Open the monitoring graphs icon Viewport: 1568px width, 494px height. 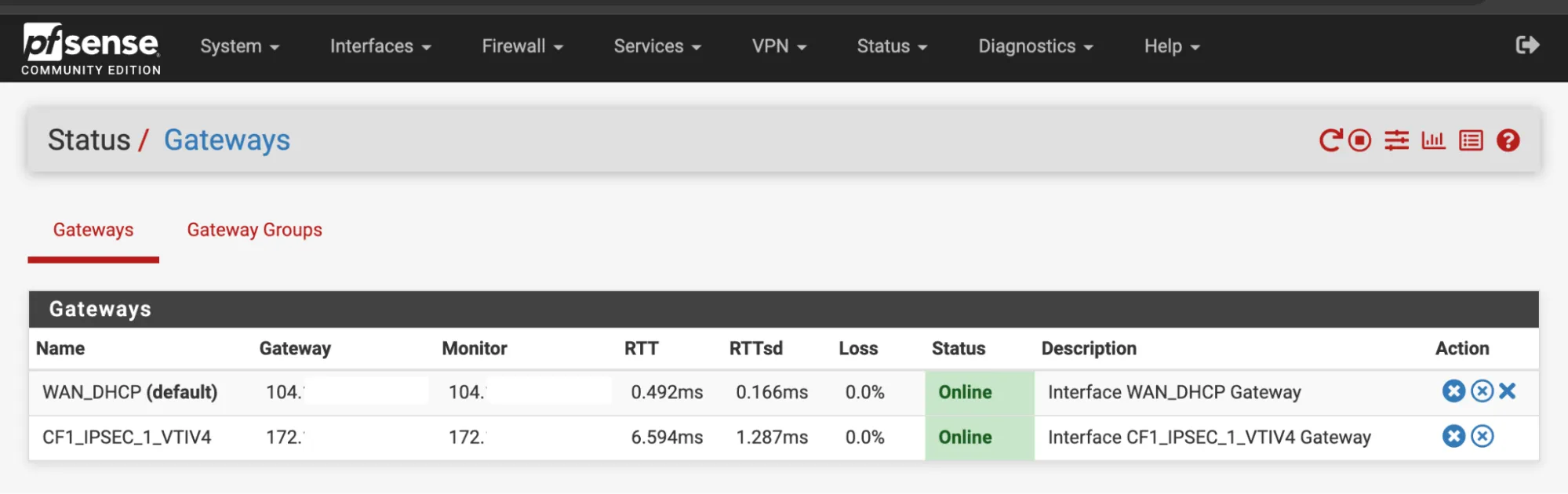1433,140
